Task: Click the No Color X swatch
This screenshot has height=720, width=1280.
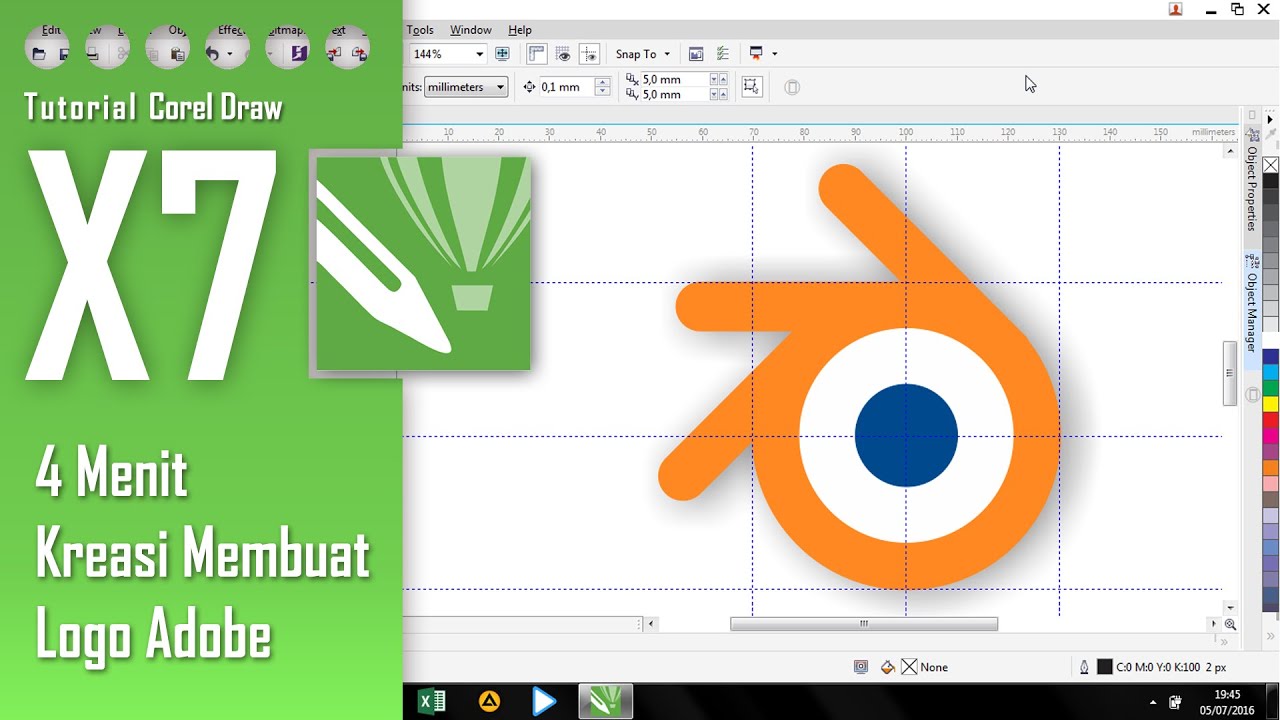Action: point(1270,165)
